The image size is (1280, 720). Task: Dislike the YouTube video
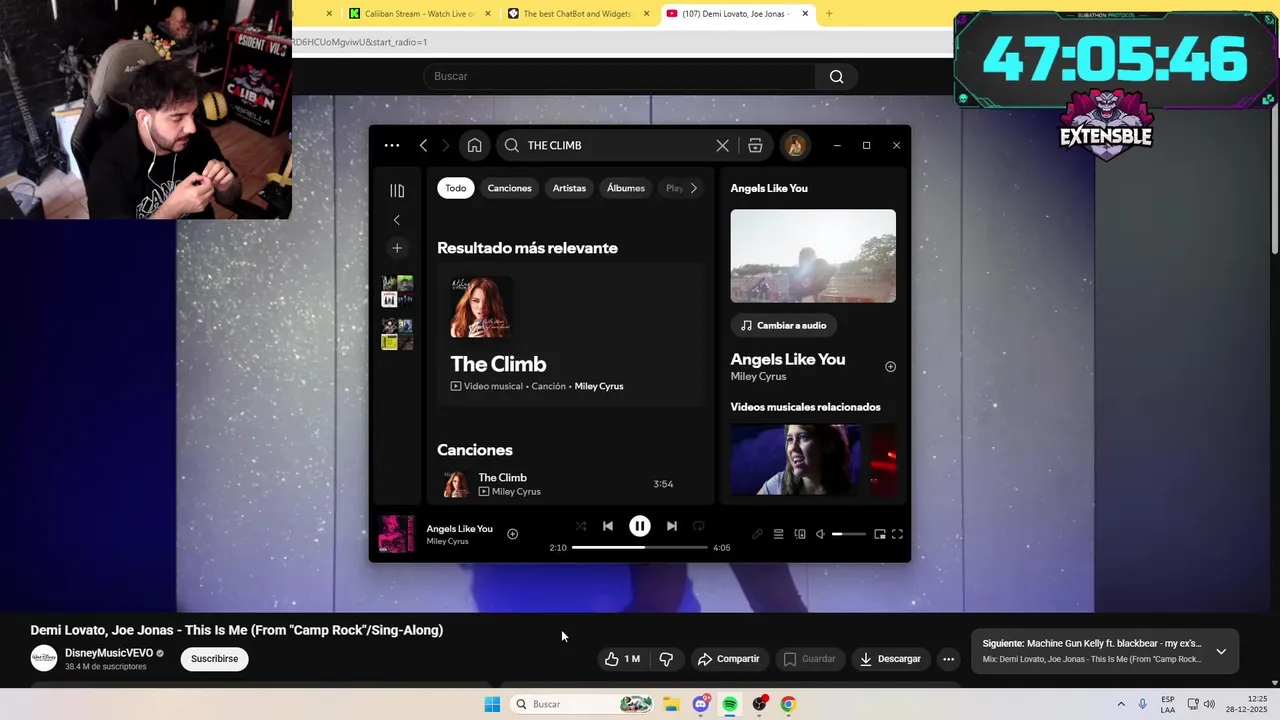pos(666,659)
